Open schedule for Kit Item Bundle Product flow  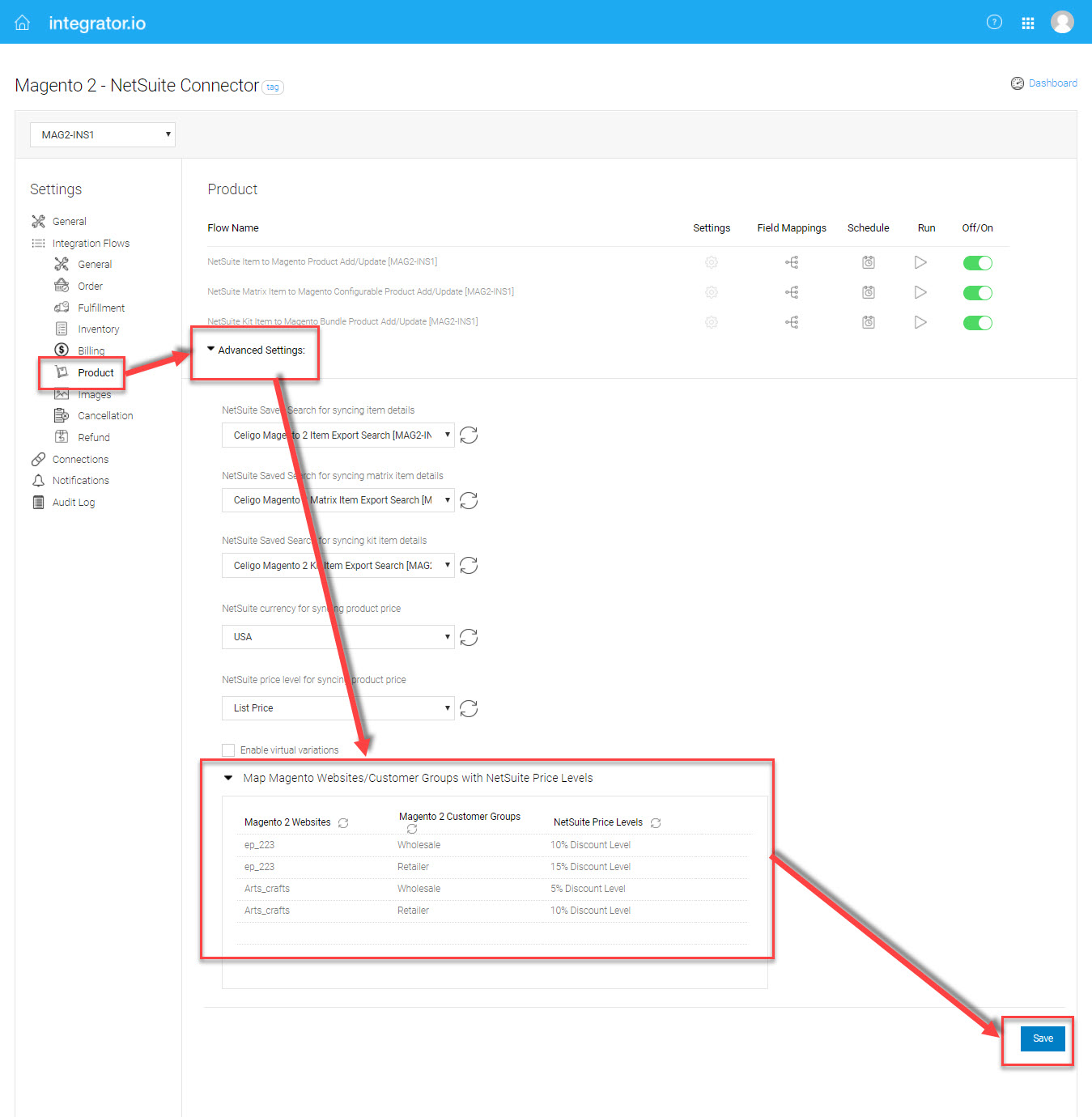point(869,322)
